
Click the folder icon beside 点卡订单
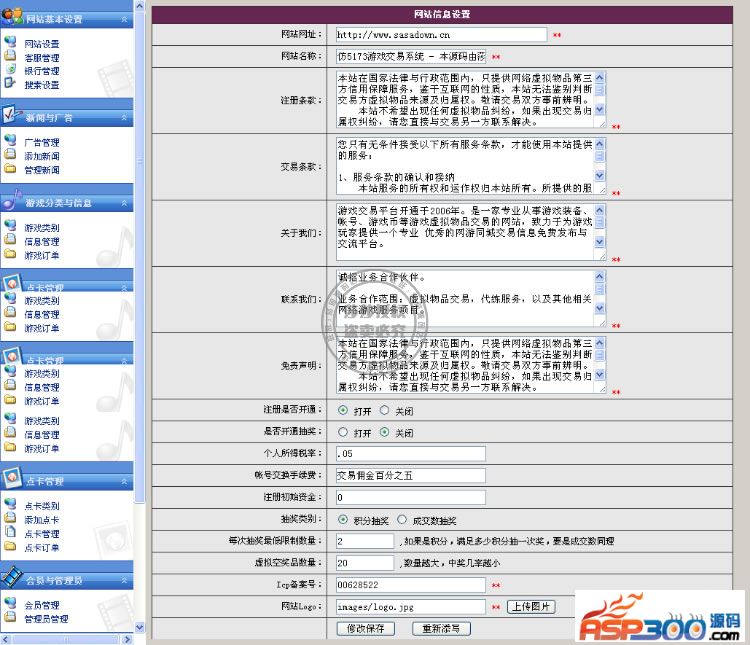click(11, 546)
